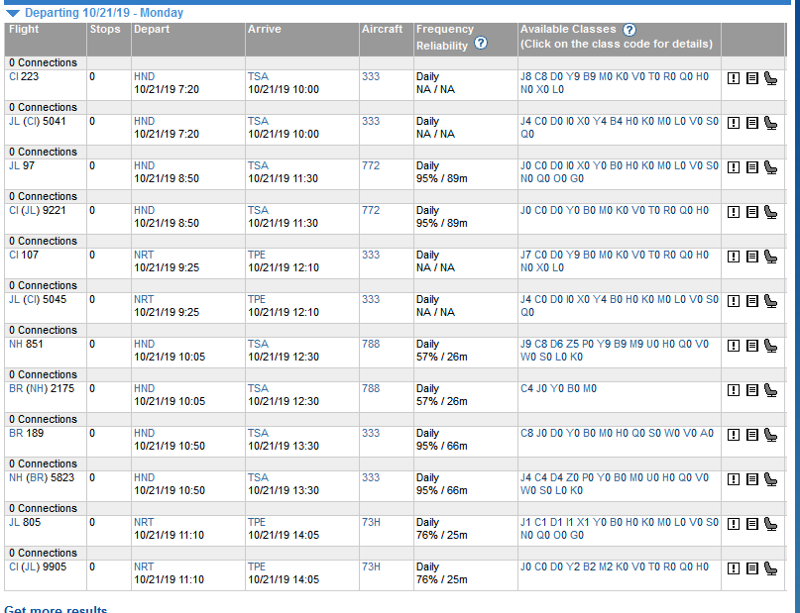The width and height of the screenshot is (800, 613).
Task: Open the seat map icon for CI 223
Action: pyautogui.click(x=770, y=78)
